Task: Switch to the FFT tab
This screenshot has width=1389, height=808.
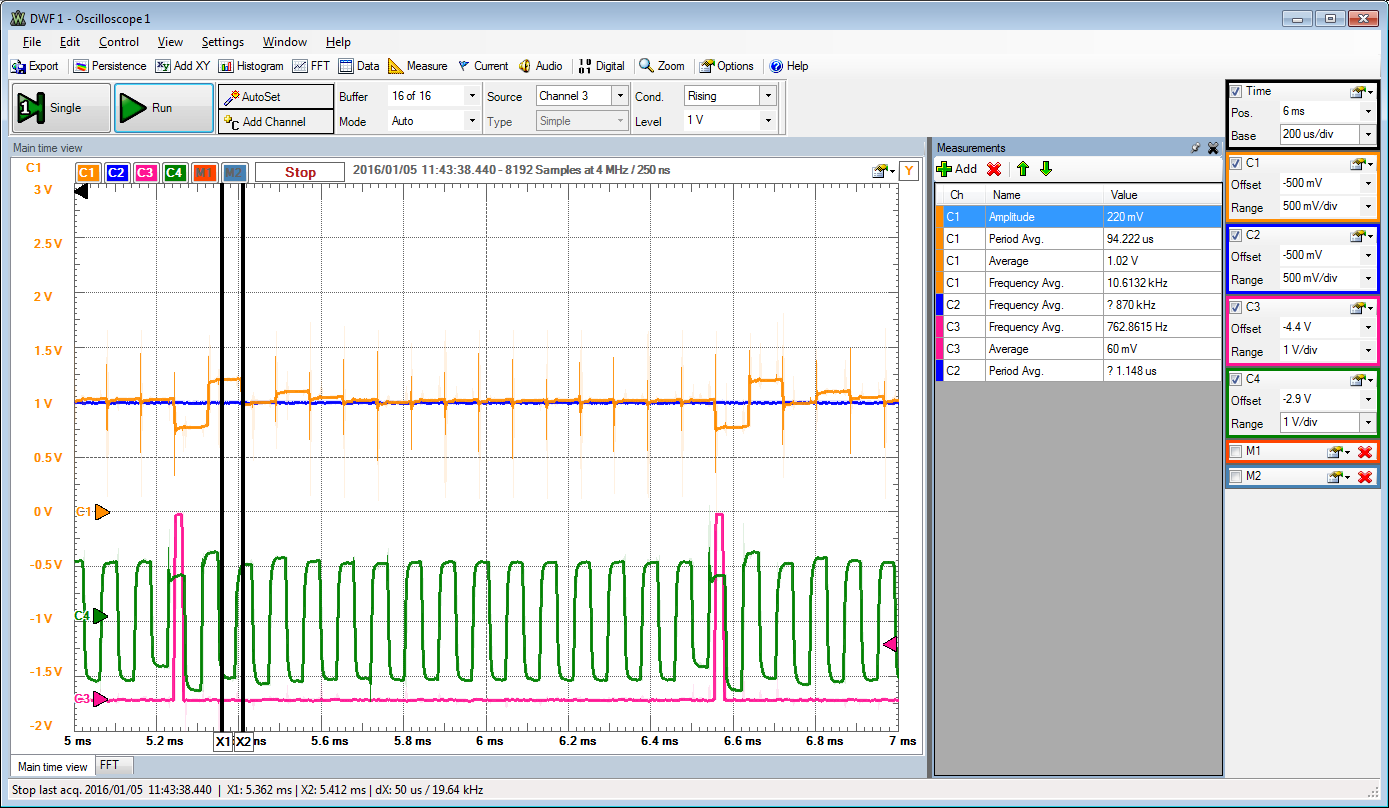Action: [110, 766]
